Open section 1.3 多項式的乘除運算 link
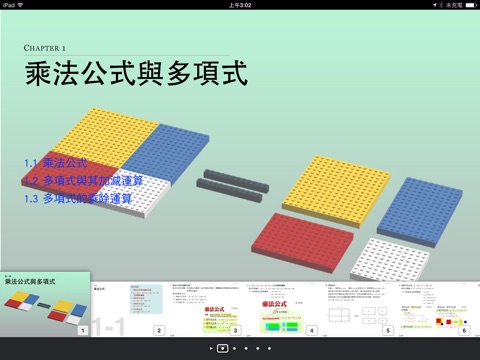The image size is (480, 360). tap(78, 199)
